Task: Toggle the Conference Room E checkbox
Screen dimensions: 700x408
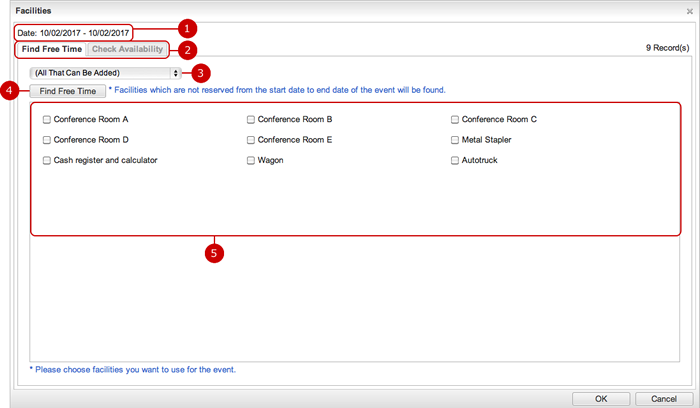Action: click(251, 140)
